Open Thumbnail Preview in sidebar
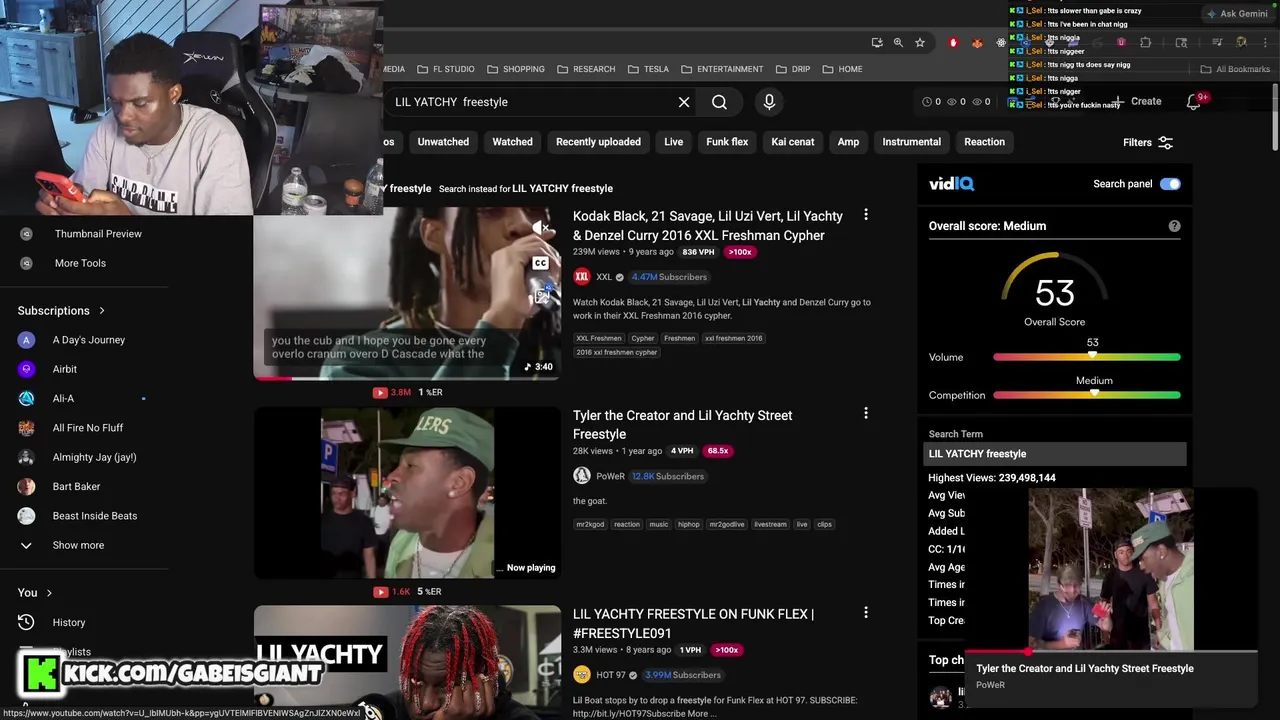Image resolution: width=1280 pixels, height=720 pixels. click(x=98, y=234)
